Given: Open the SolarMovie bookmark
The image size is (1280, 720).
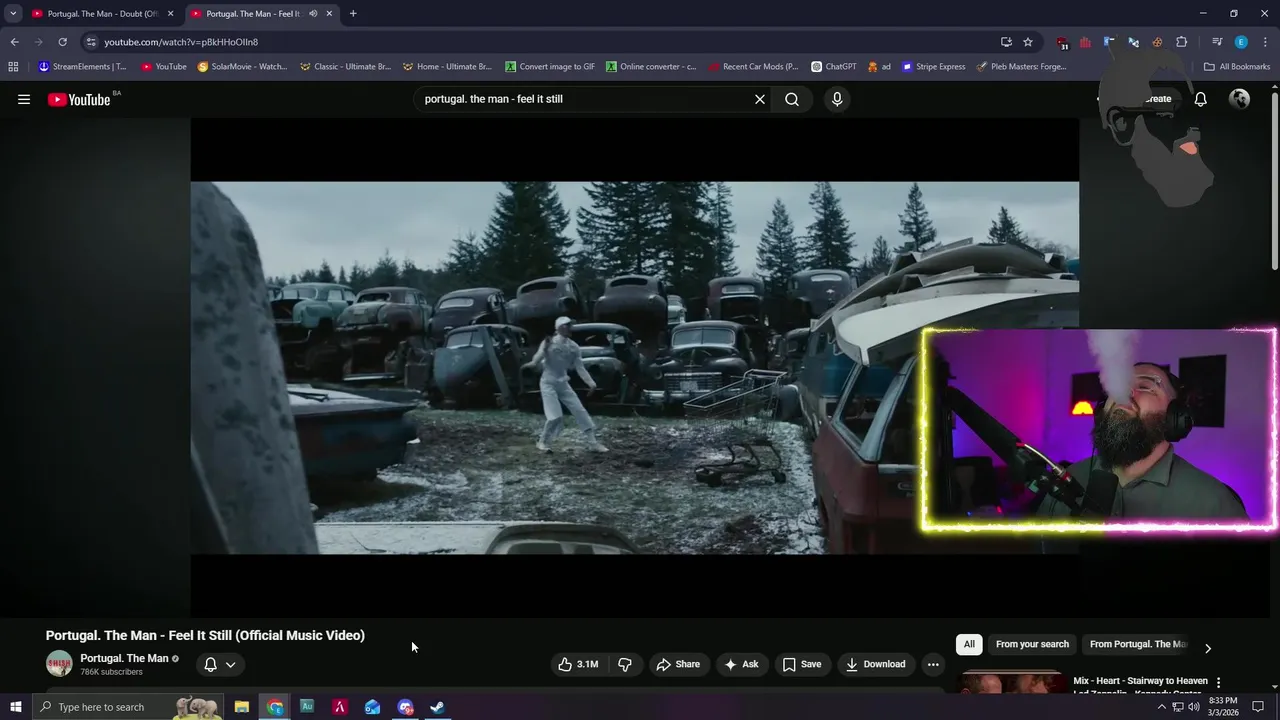Looking at the screenshot, I should [x=242, y=67].
